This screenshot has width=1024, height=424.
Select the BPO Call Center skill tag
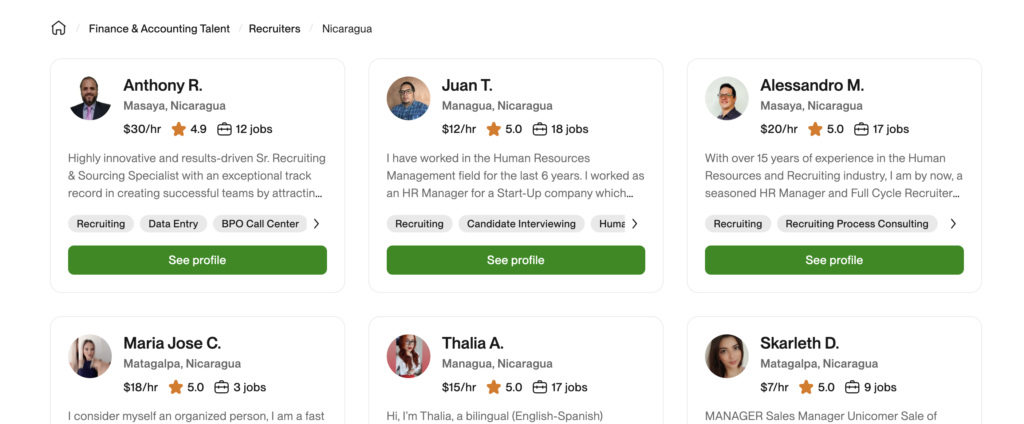[260, 224]
